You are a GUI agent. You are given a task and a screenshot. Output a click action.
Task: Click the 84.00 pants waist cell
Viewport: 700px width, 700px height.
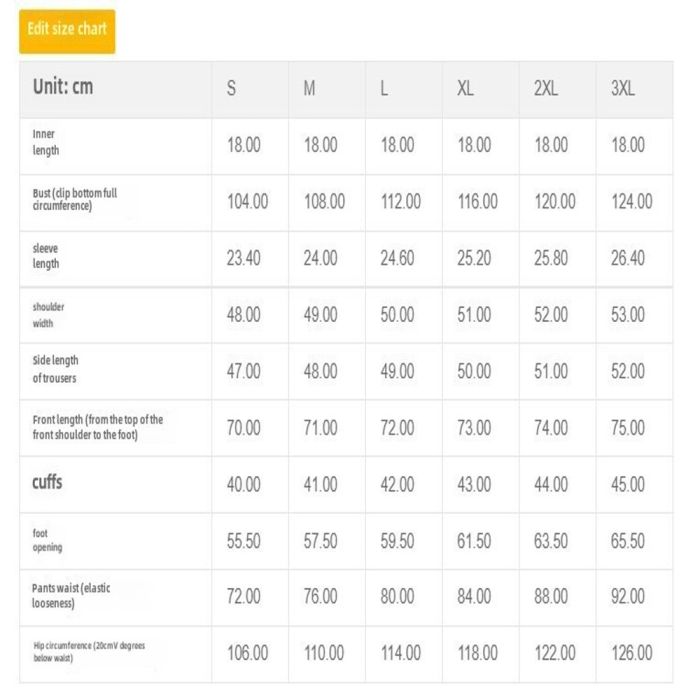pyautogui.click(x=475, y=597)
